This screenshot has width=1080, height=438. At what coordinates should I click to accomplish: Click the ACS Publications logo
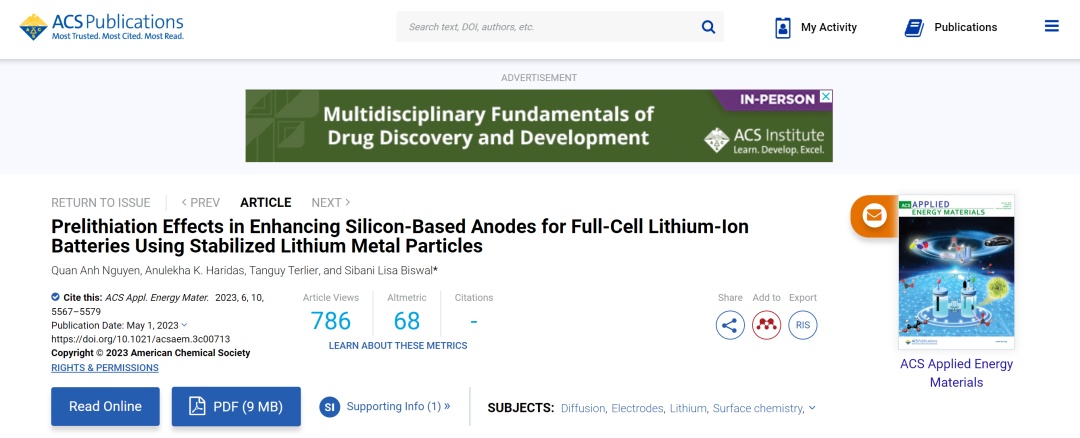(x=102, y=27)
